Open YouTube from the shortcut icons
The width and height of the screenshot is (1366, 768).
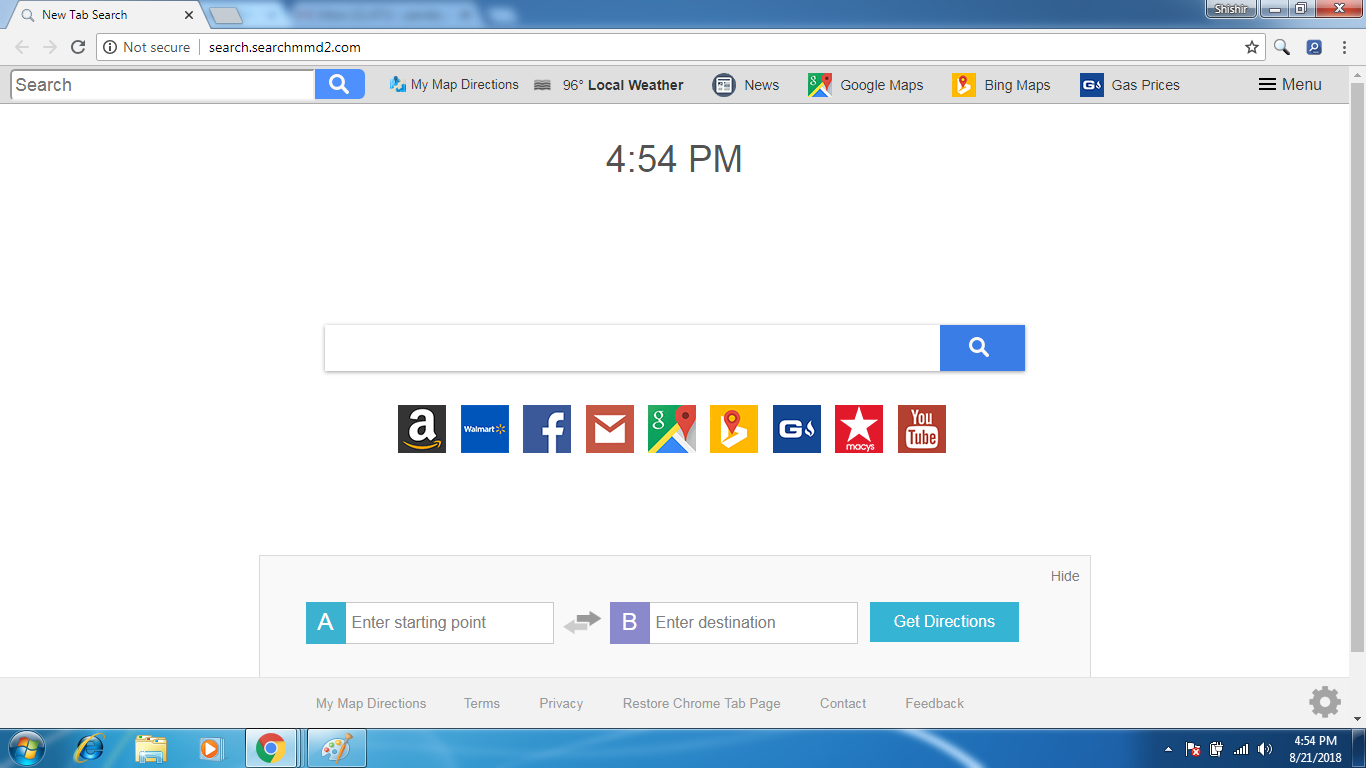pyautogui.click(x=920, y=428)
